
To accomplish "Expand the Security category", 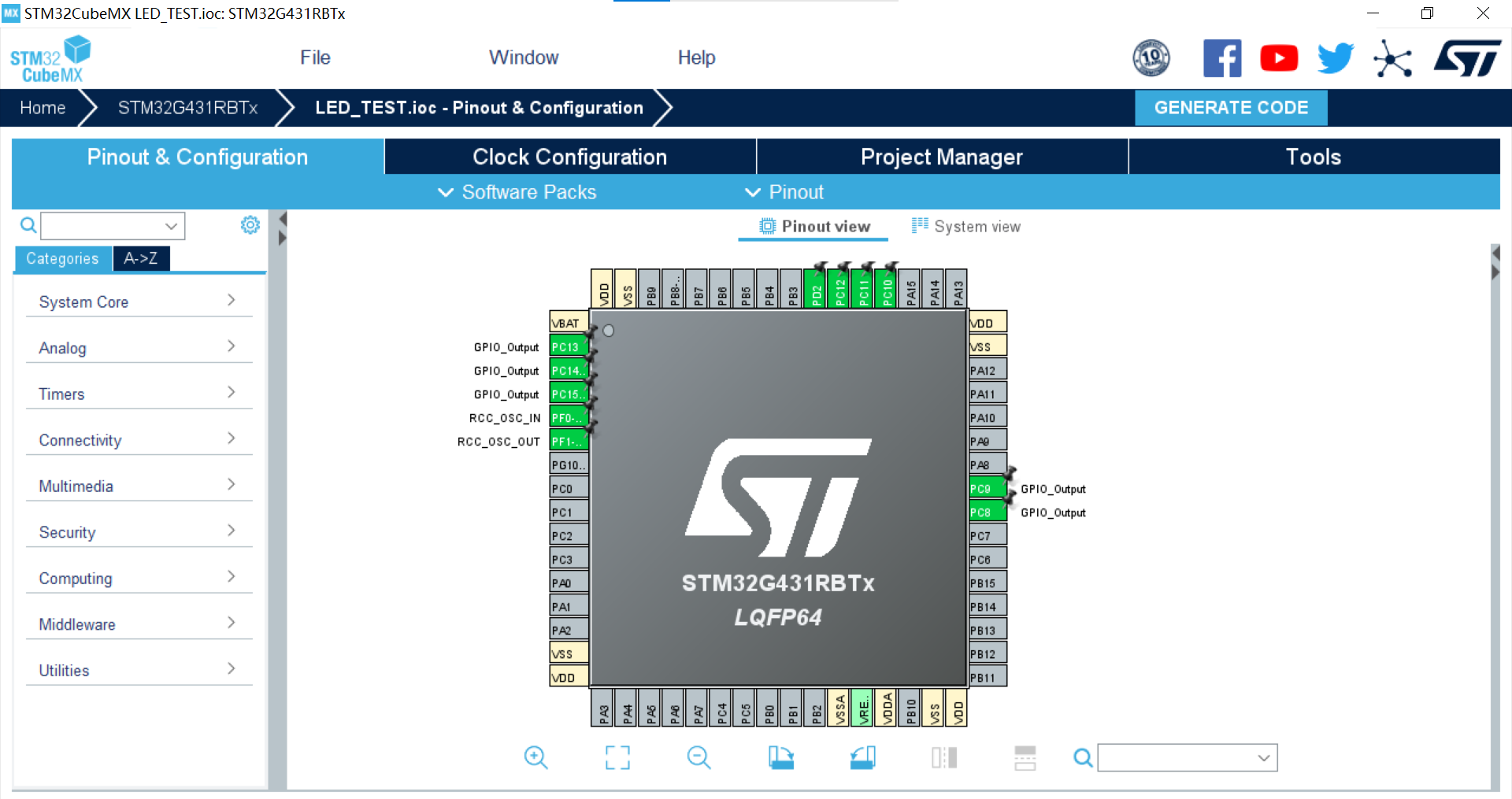I will tap(139, 532).
